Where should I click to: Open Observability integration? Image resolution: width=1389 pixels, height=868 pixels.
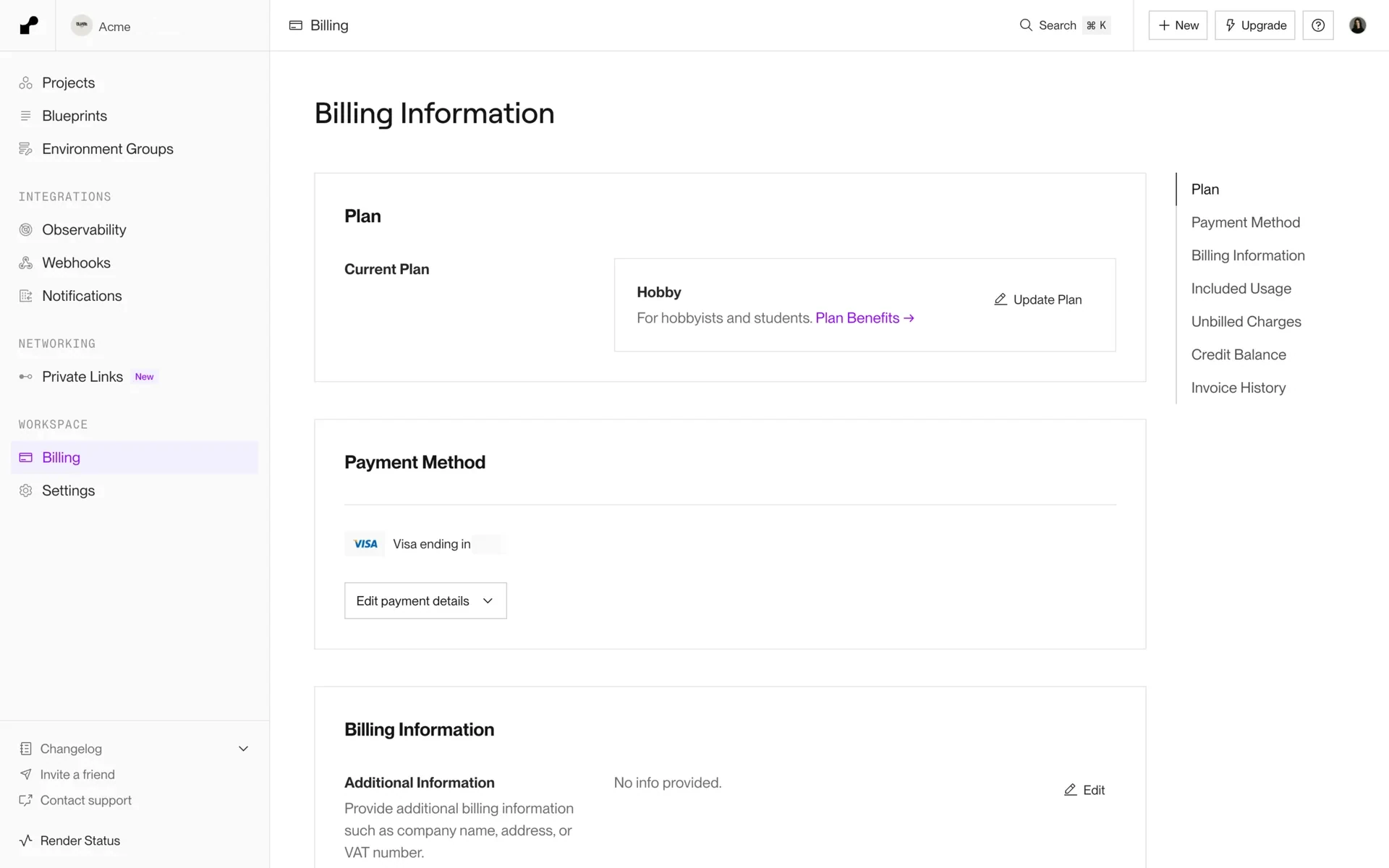pos(135,230)
